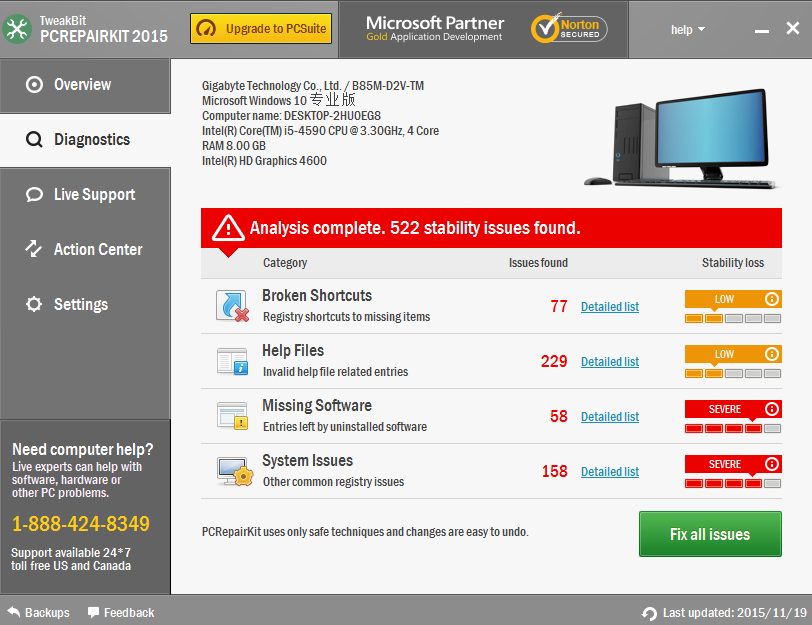Screen dimensions: 812x625
Task: Click the 77 issues count for Broken Shortcuts
Action: pyautogui.click(x=559, y=307)
